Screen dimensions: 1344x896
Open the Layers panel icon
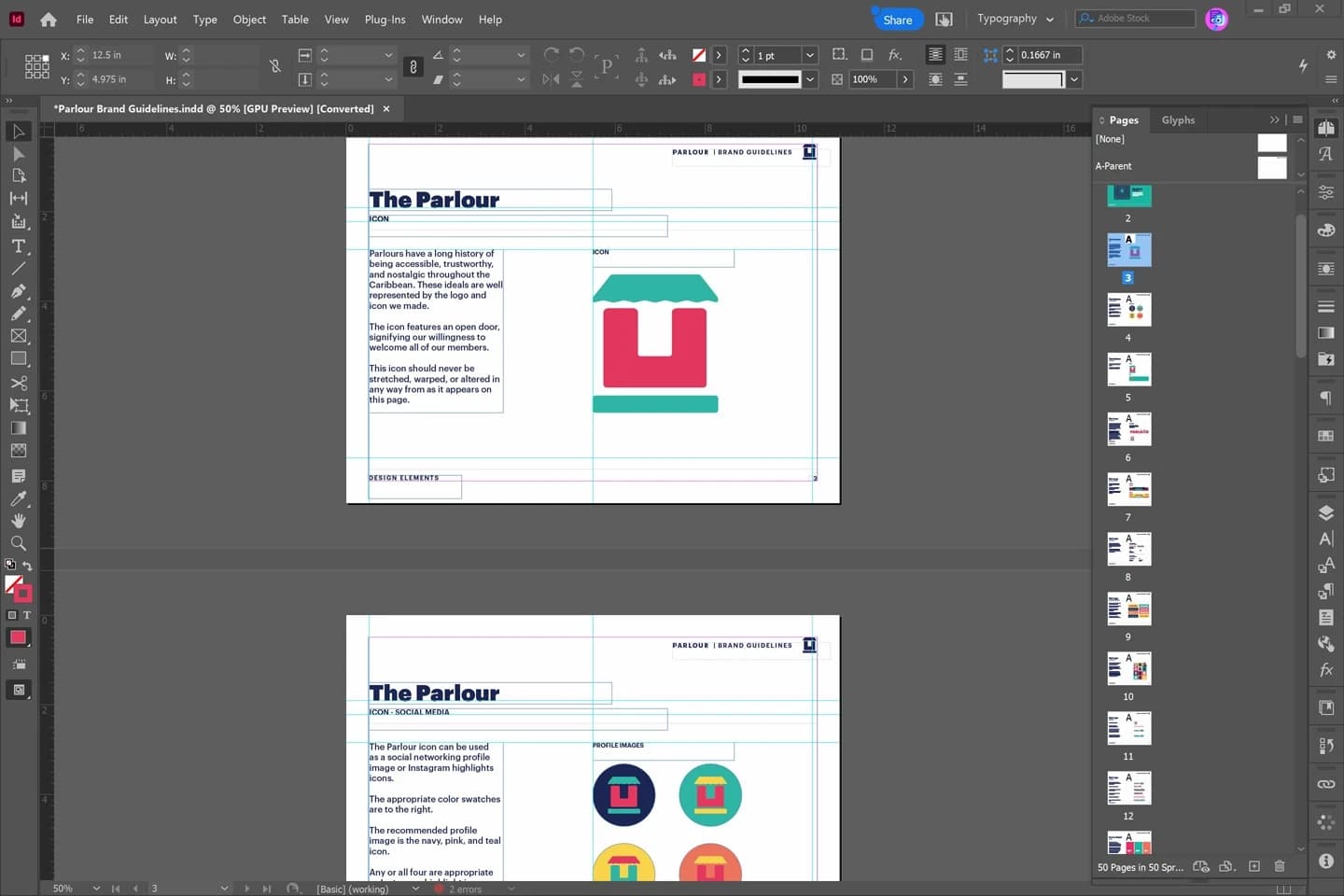(1325, 512)
